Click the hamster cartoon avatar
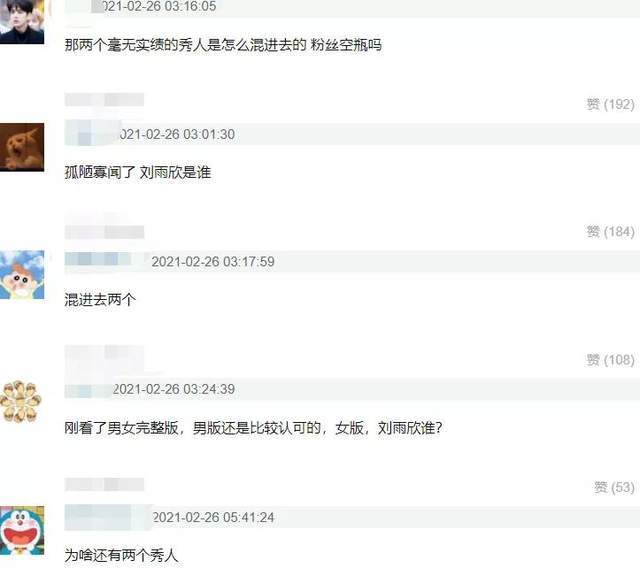The width and height of the screenshot is (640, 568). (x=22, y=275)
